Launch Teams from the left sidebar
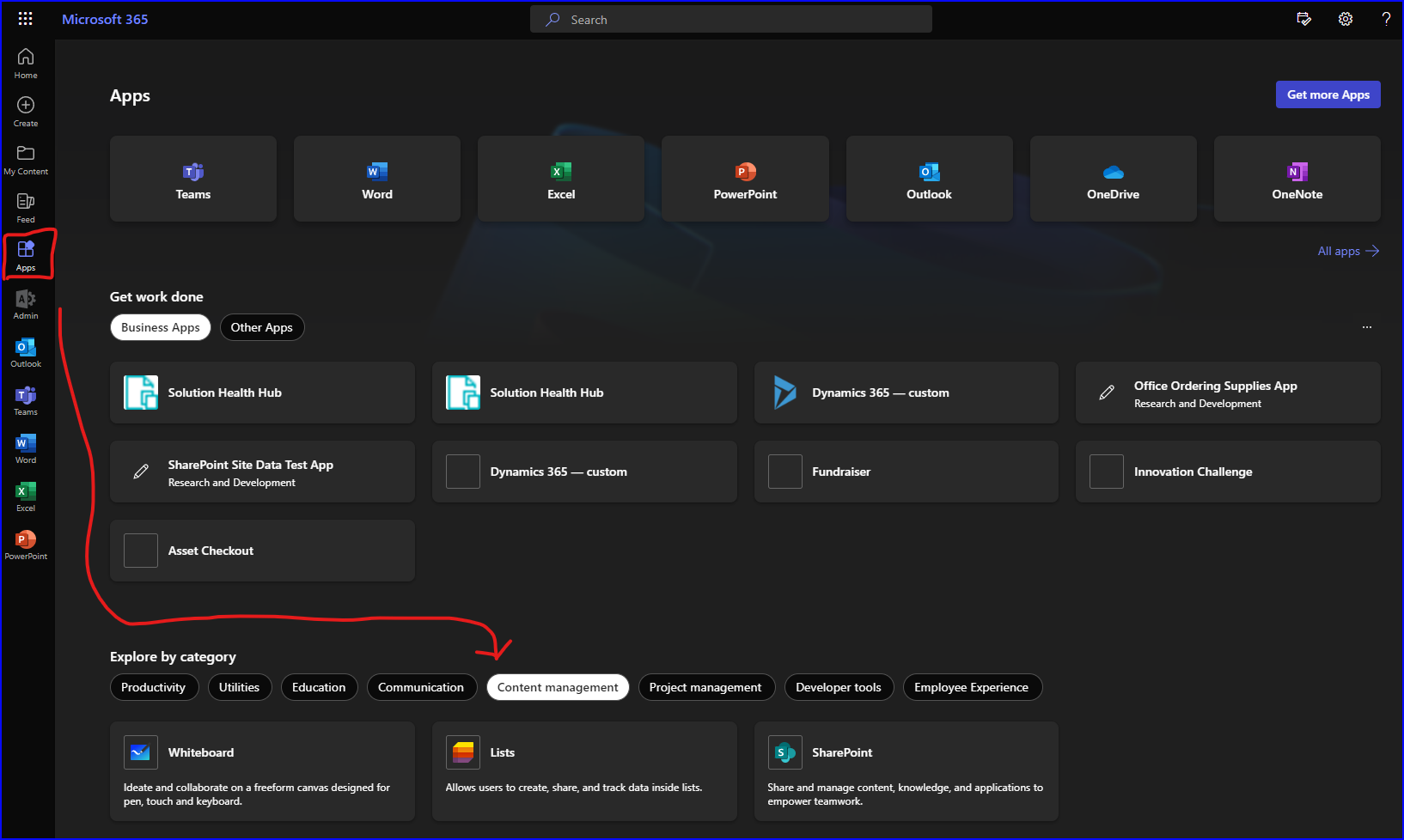This screenshot has height=840, width=1404. pyautogui.click(x=26, y=400)
